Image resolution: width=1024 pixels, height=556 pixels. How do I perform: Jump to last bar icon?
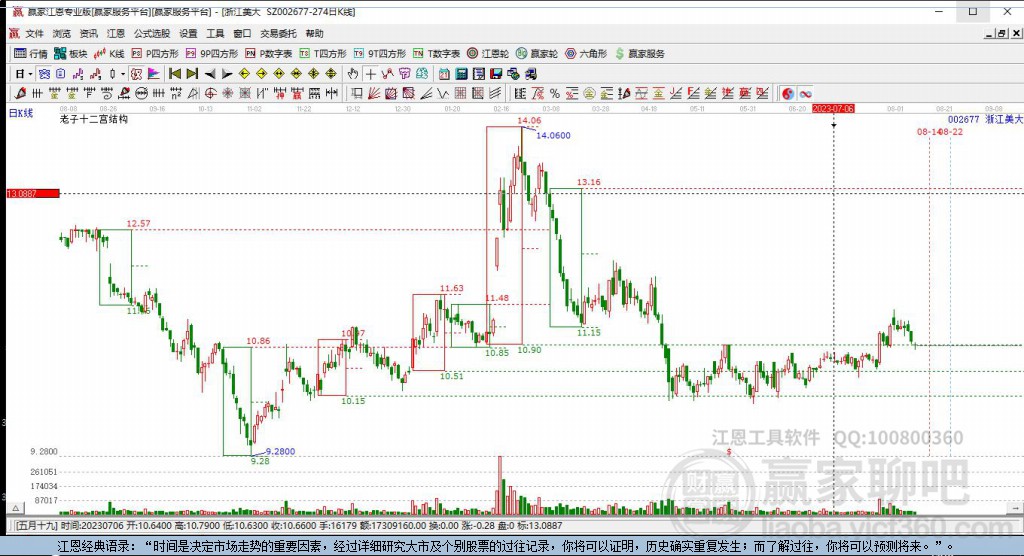click(192, 74)
